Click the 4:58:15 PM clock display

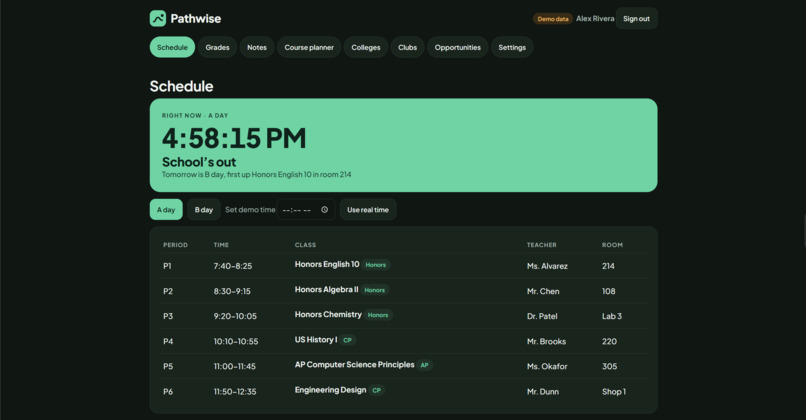coord(234,138)
